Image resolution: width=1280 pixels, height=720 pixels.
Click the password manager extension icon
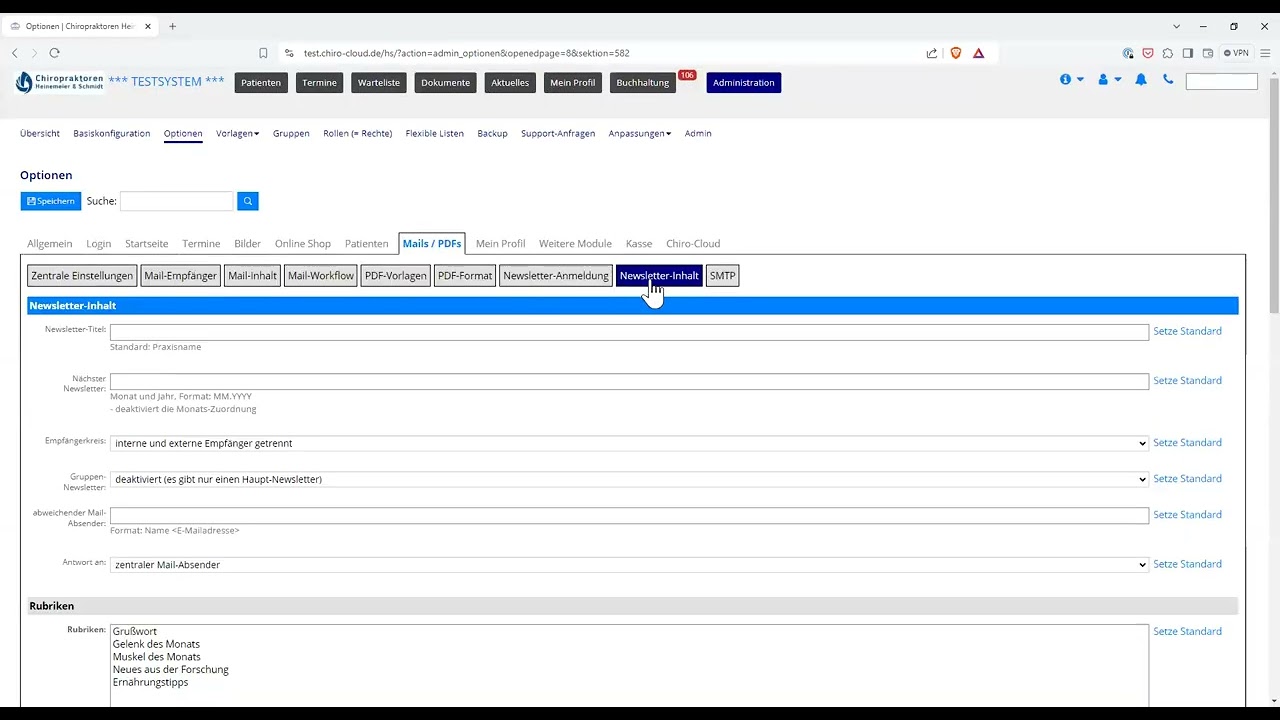tap(1128, 53)
